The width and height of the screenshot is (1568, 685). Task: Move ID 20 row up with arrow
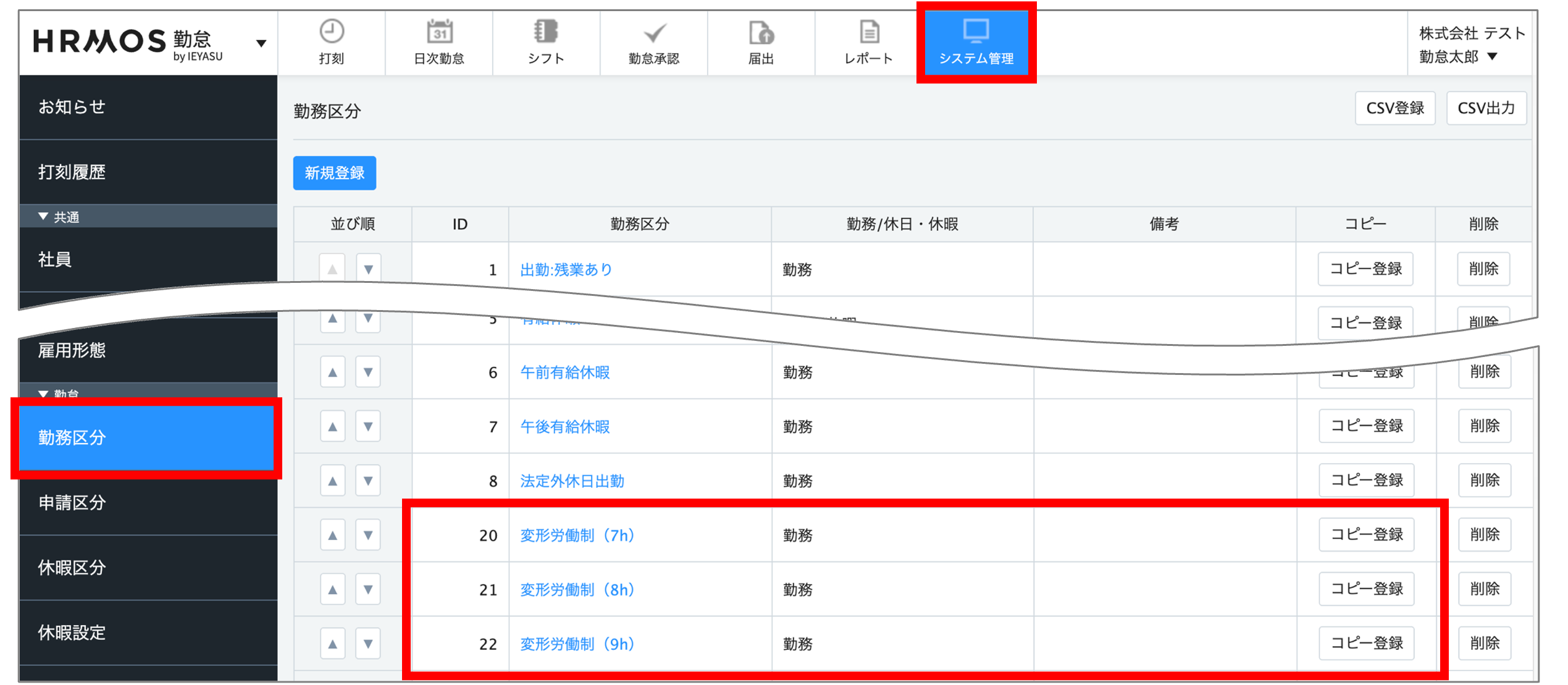[x=332, y=535]
